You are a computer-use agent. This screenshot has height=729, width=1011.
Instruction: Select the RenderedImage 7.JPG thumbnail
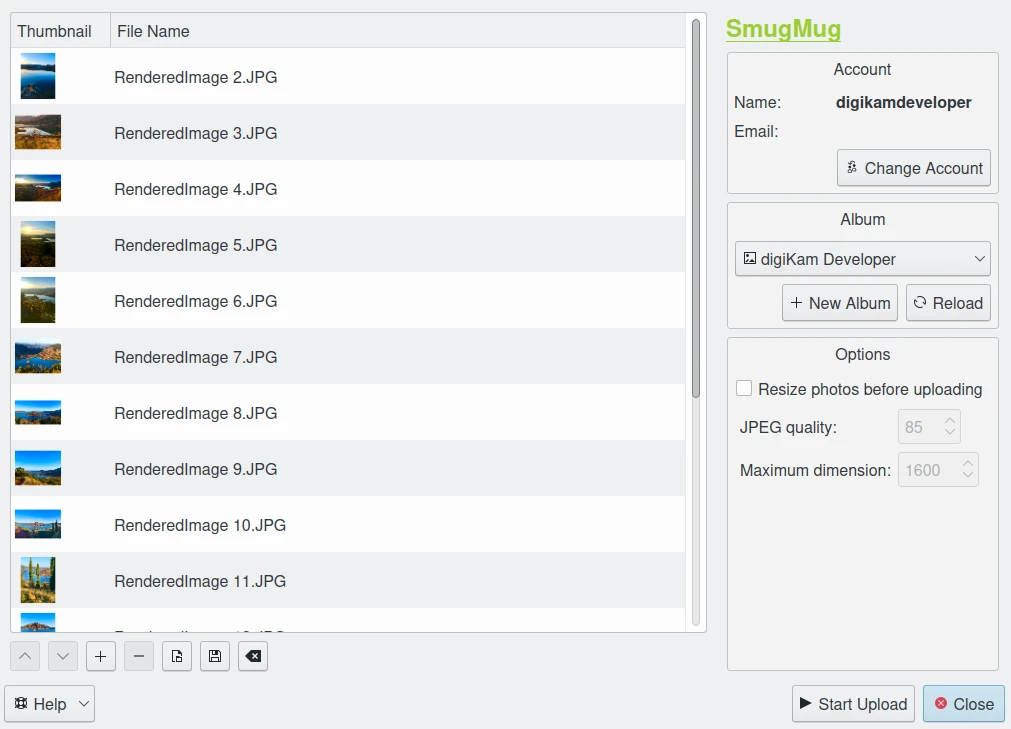coord(38,357)
